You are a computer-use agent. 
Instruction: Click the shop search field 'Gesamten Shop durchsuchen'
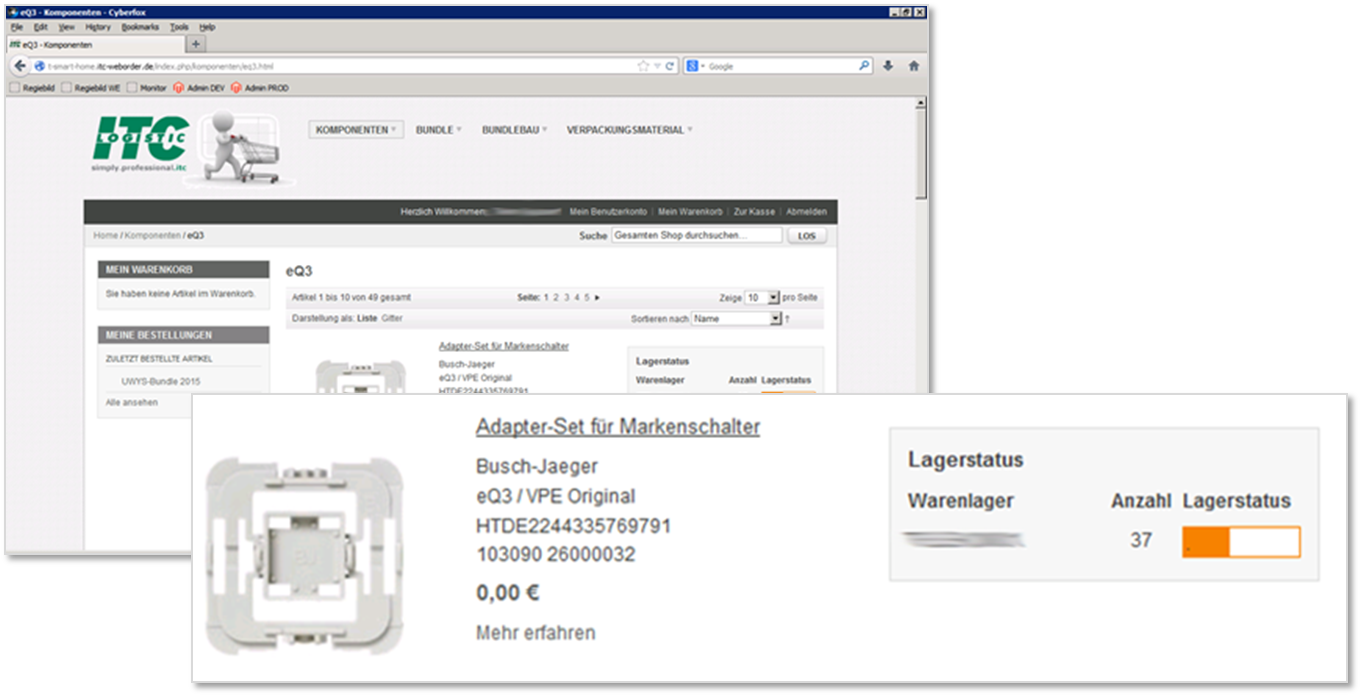tap(696, 236)
